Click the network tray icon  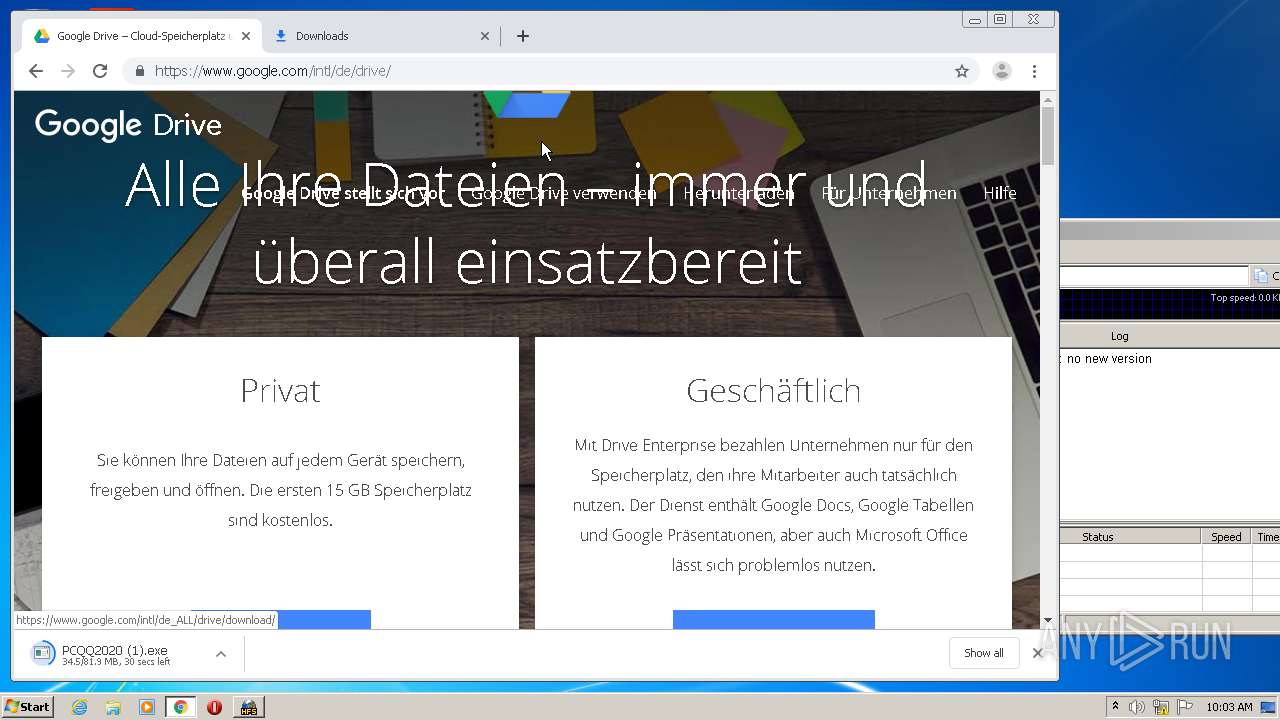pos(1161,707)
